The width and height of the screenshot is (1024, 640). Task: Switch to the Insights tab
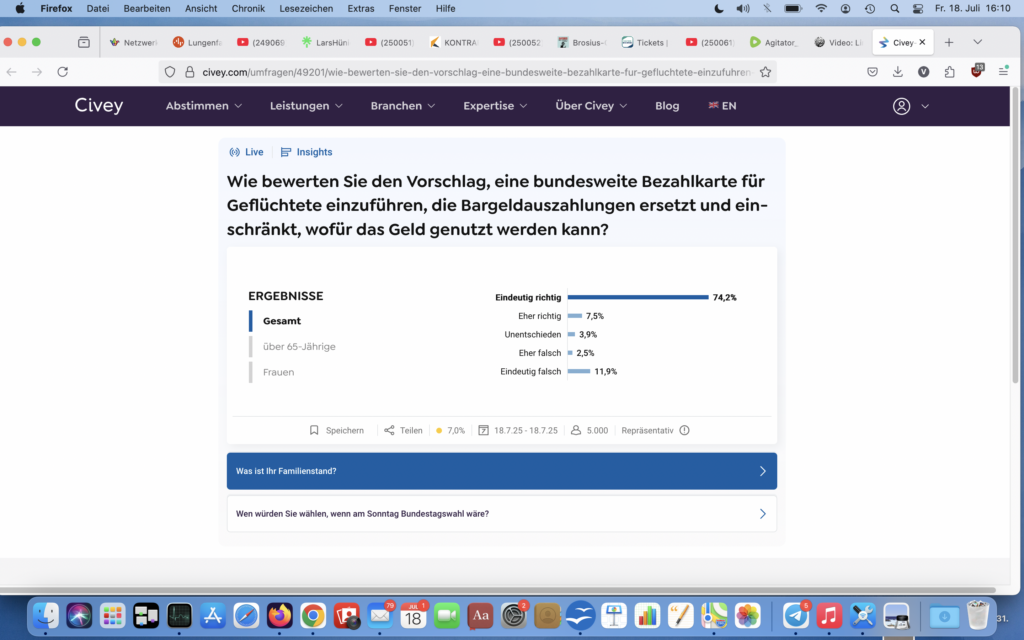pyautogui.click(x=307, y=152)
